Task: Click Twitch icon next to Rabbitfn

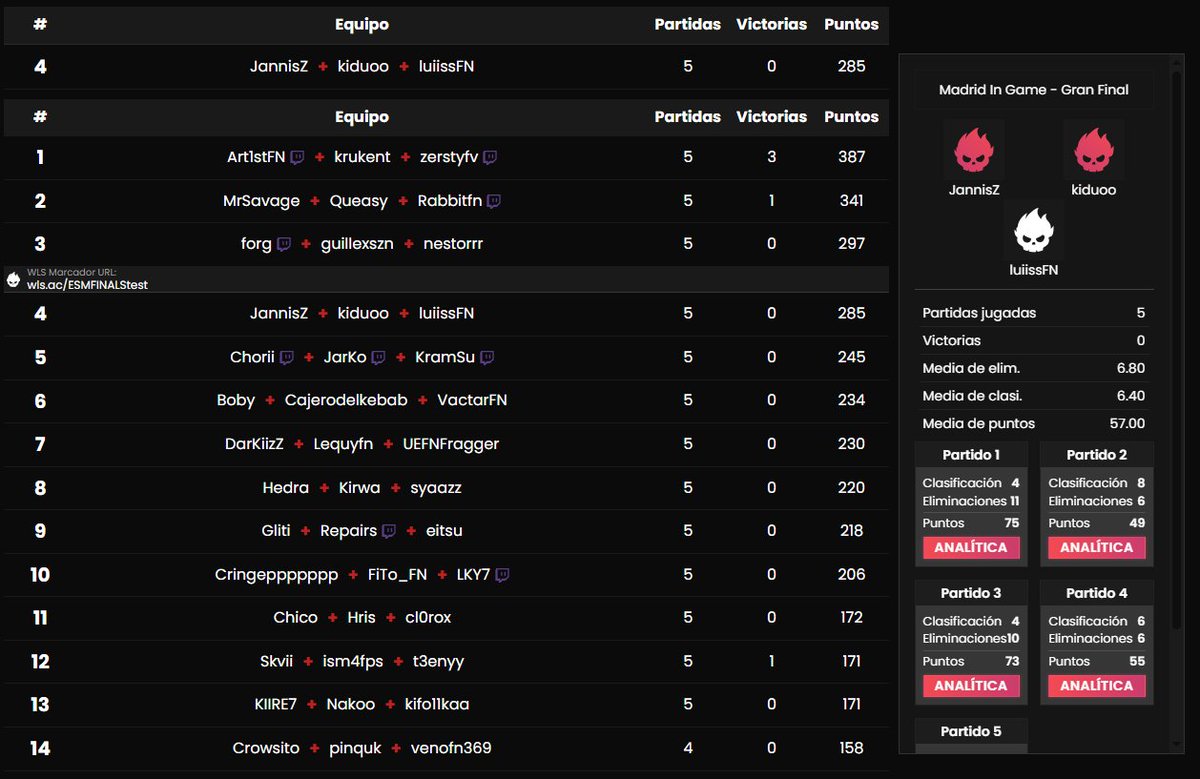Action: click(x=494, y=201)
